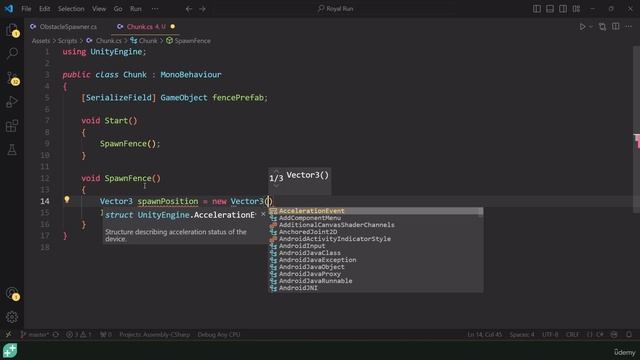Open errors and warnings count
This screenshot has width=640, height=360.
pyautogui.click(x=79, y=334)
